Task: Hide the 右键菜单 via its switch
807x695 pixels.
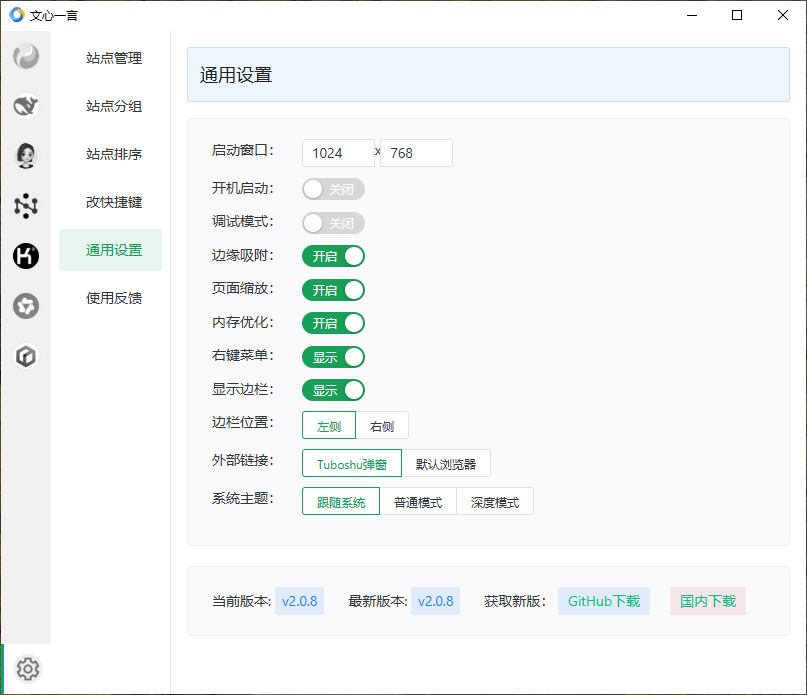Action: click(x=333, y=357)
